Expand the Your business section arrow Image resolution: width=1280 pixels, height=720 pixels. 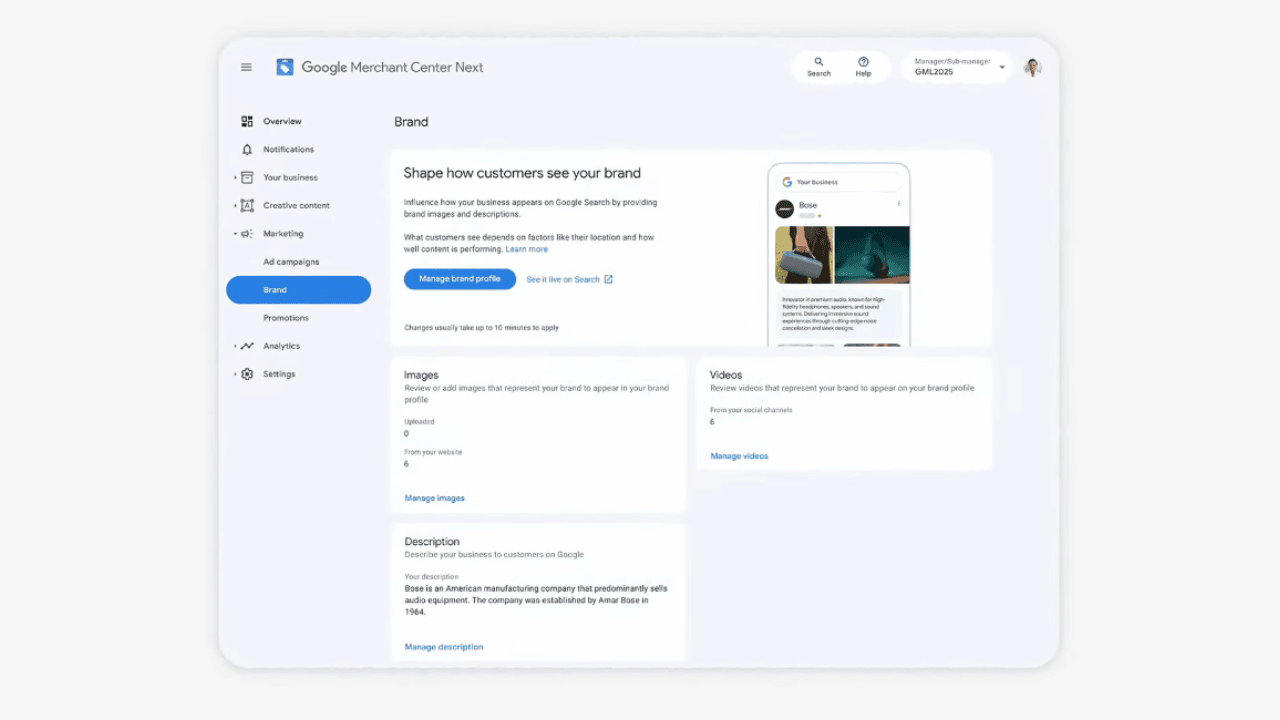(236, 177)
